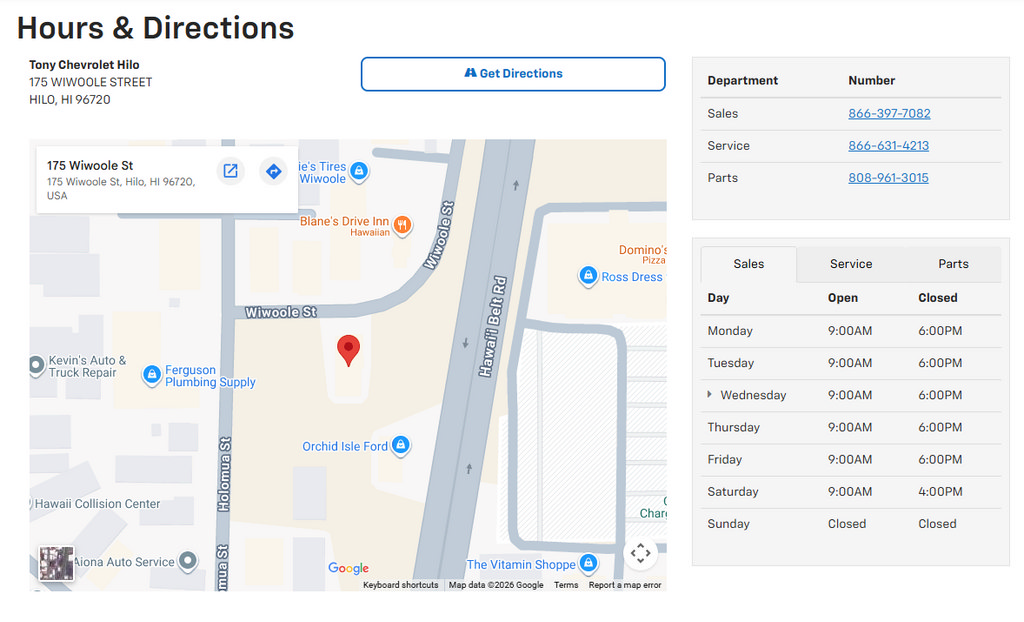Select Blane's Drive Inn restaurant icon

pyautogui.click(x=402, y=226)
